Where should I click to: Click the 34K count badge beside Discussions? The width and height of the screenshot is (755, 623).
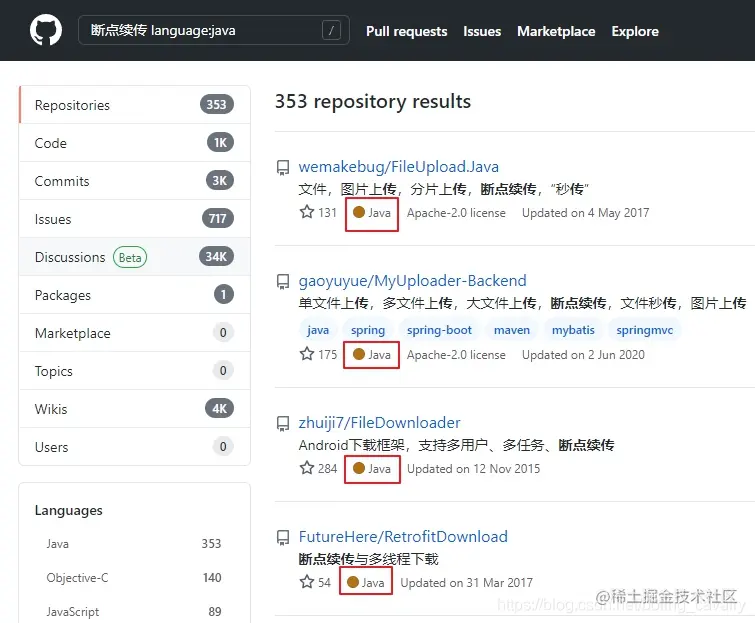(x=216, y=257)
